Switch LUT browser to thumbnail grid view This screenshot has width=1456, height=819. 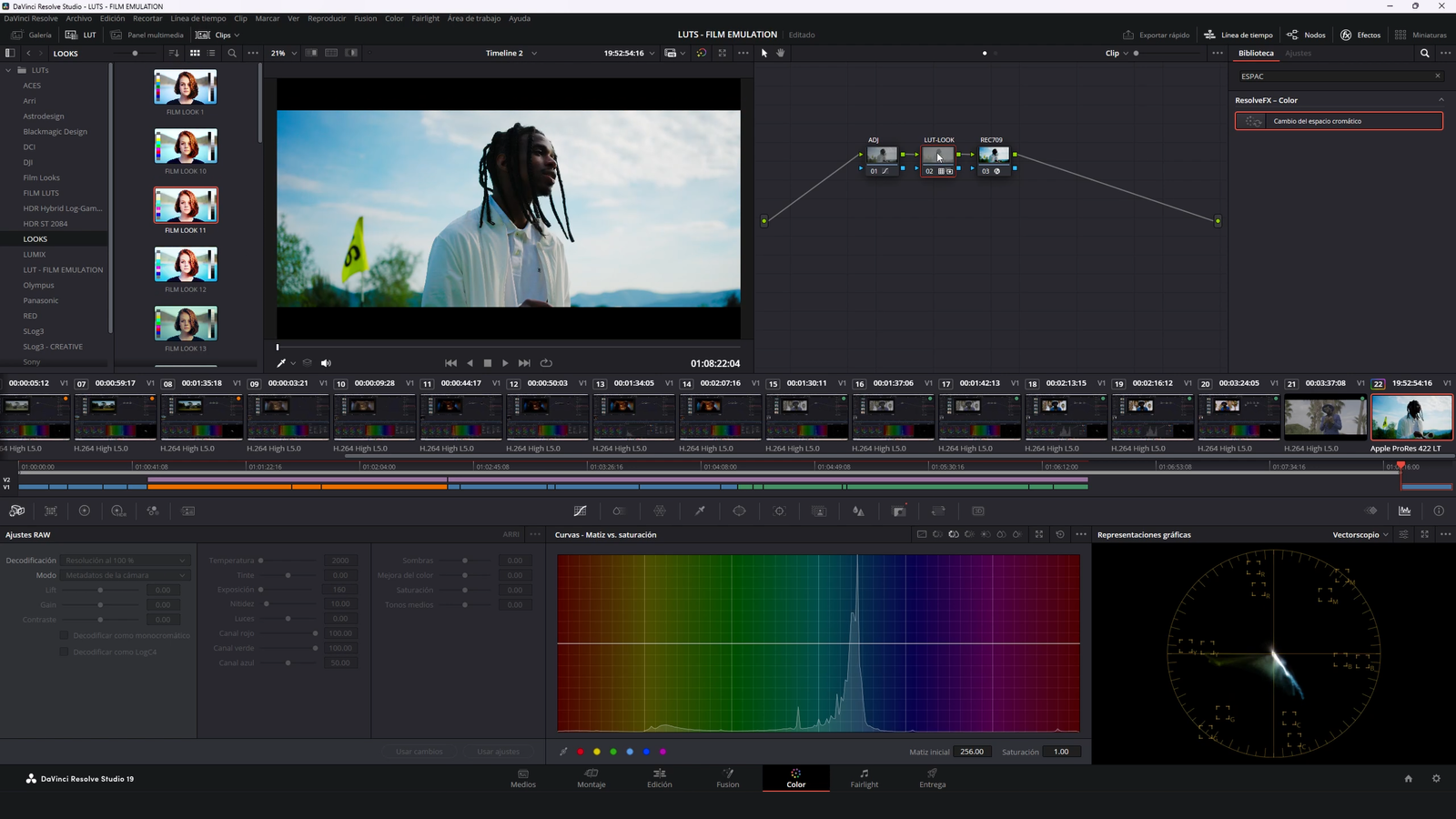(x=195, y=54)
